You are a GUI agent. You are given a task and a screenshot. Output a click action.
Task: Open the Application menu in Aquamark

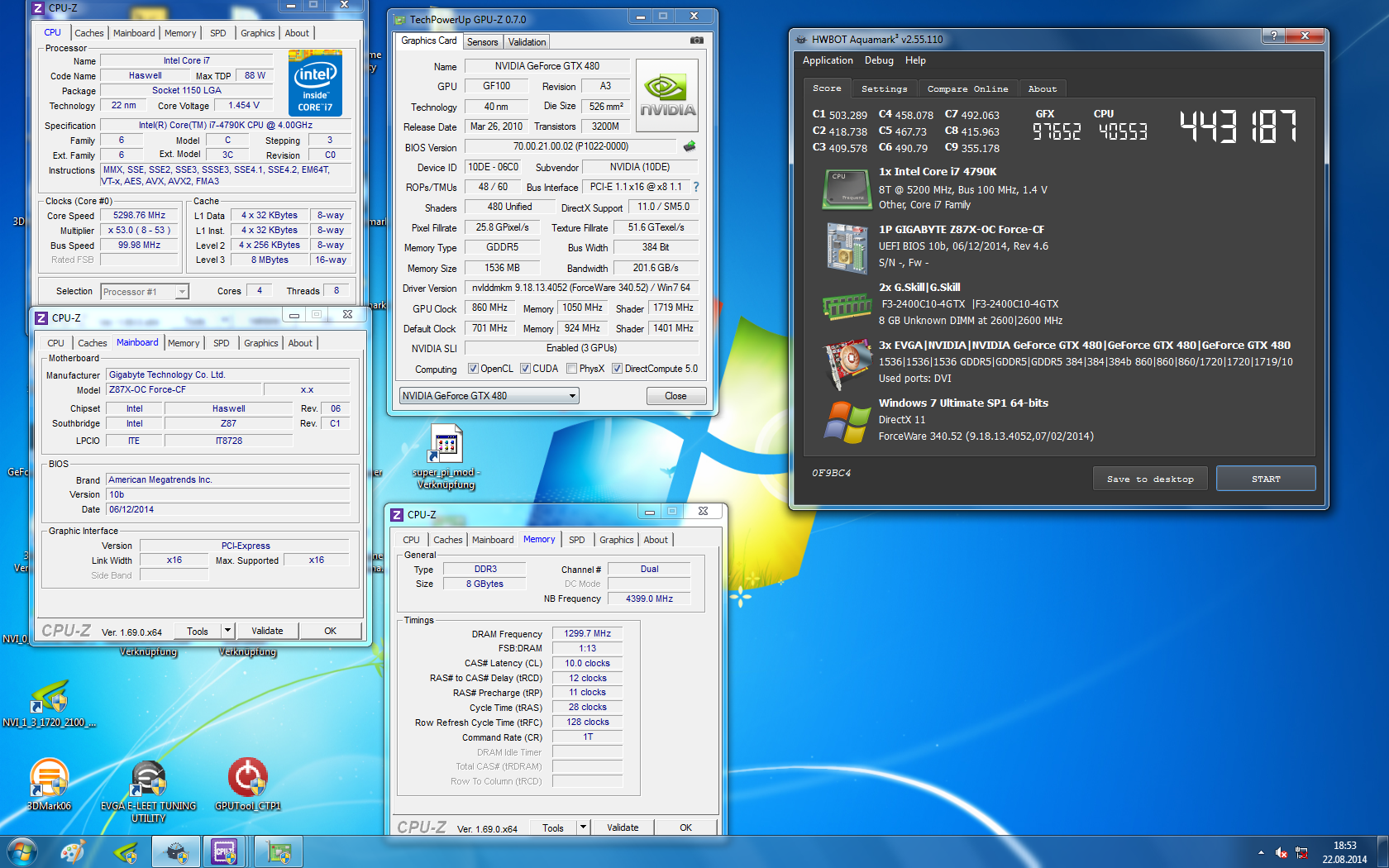click(828, 60)
